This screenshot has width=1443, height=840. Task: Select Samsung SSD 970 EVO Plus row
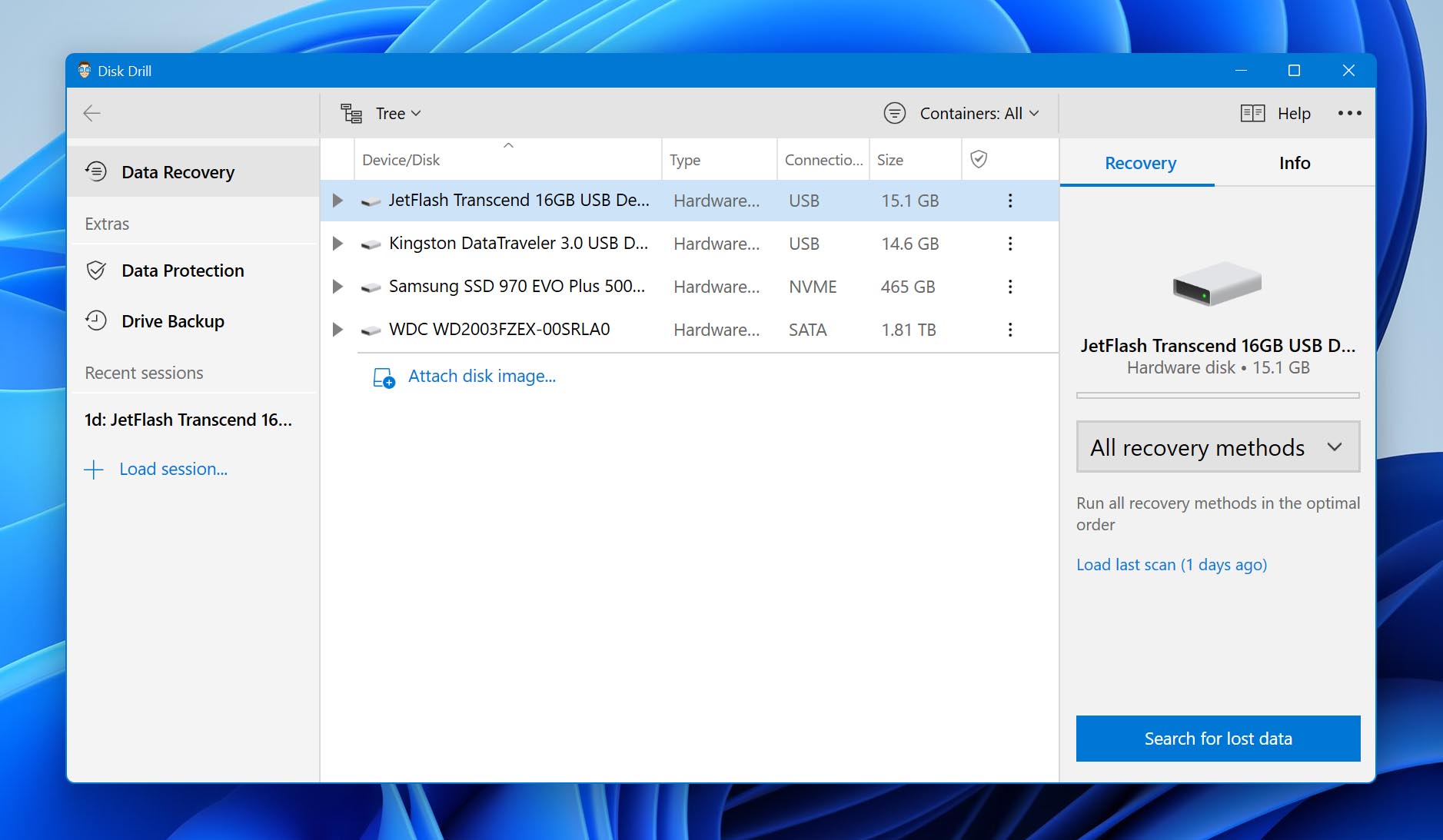[690, 287]
